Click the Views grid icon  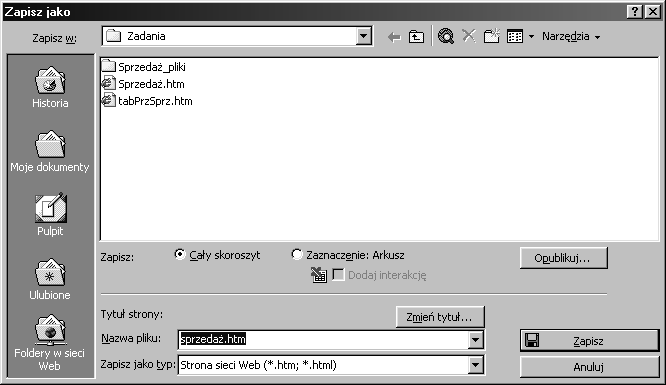click(515, 37)
